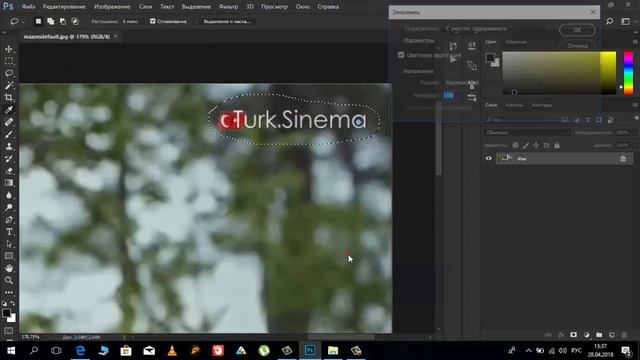Viewport: 640px width, 360px height.
Task: Click the Subtract from selection icon
Action: [63, 21]
